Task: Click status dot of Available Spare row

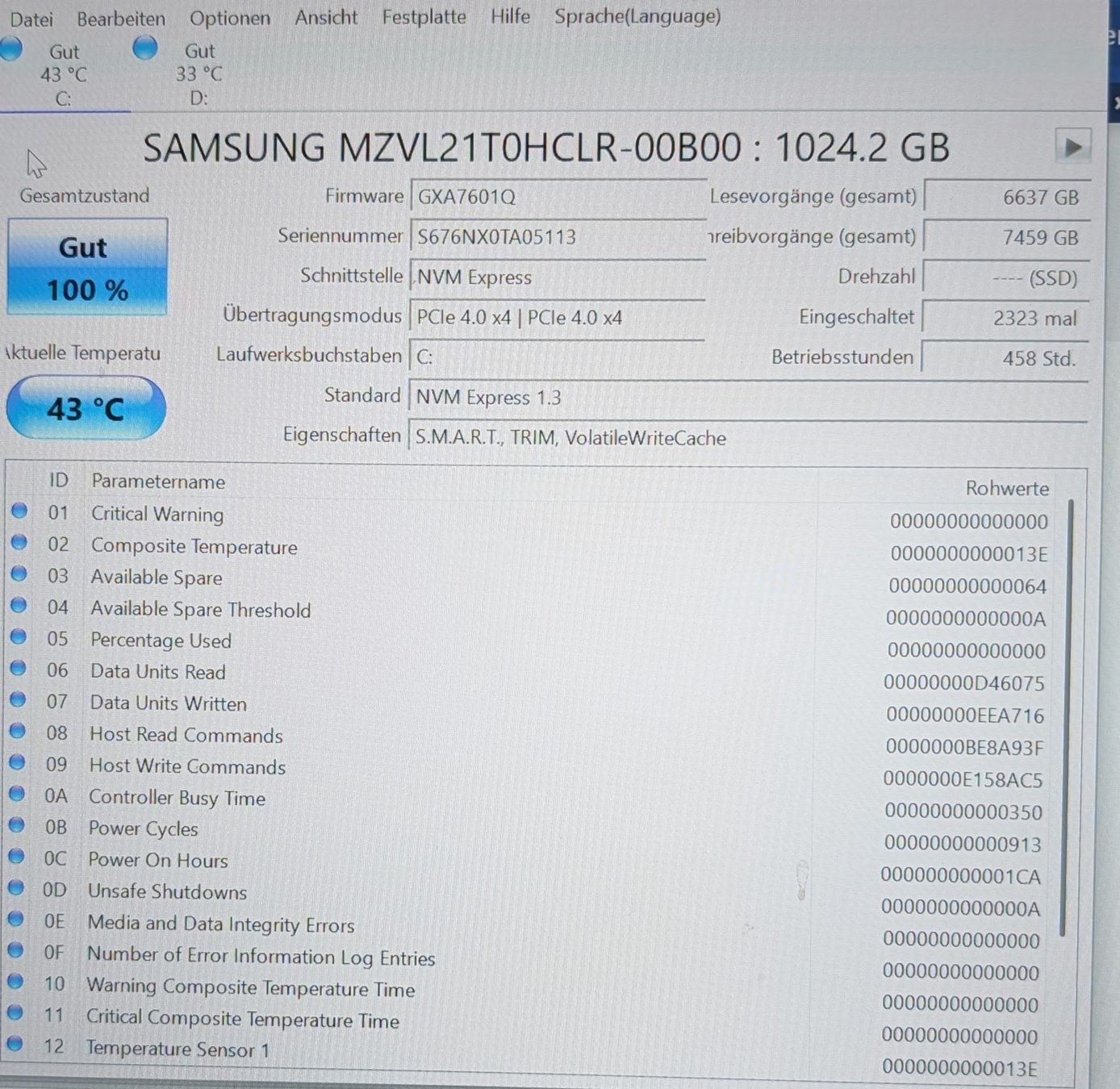Action: 19,574
